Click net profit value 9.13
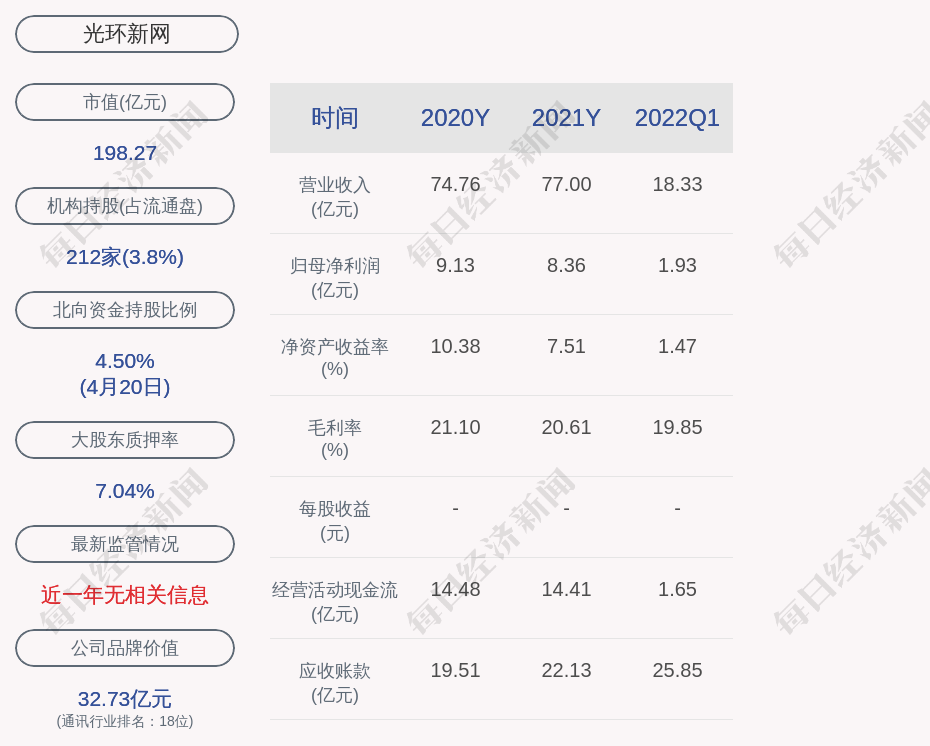The height and width of the screenshot is (746, 930). click(x=455, y=265)
